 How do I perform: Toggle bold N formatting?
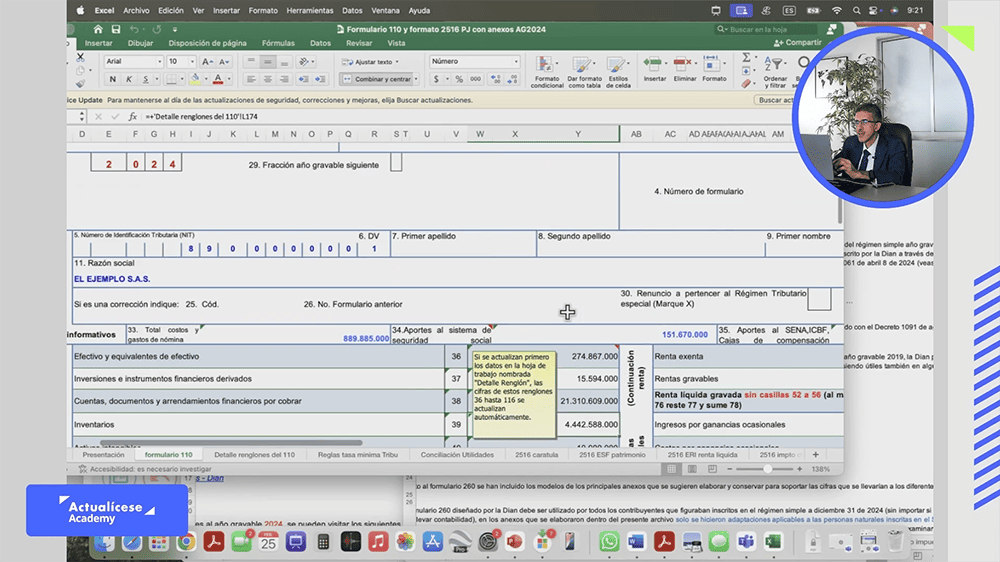click(113, 79)
